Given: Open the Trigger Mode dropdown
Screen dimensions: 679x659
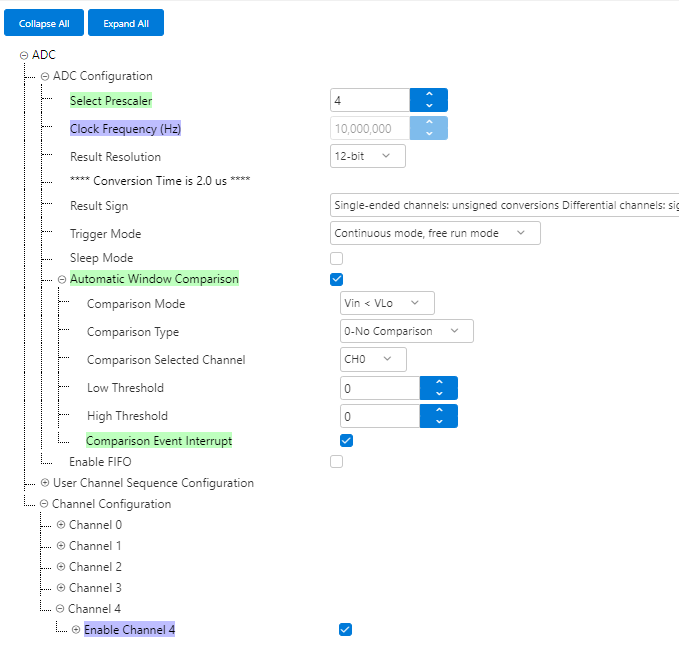Looking at the screenshot, I should click(x=435, y=233).
